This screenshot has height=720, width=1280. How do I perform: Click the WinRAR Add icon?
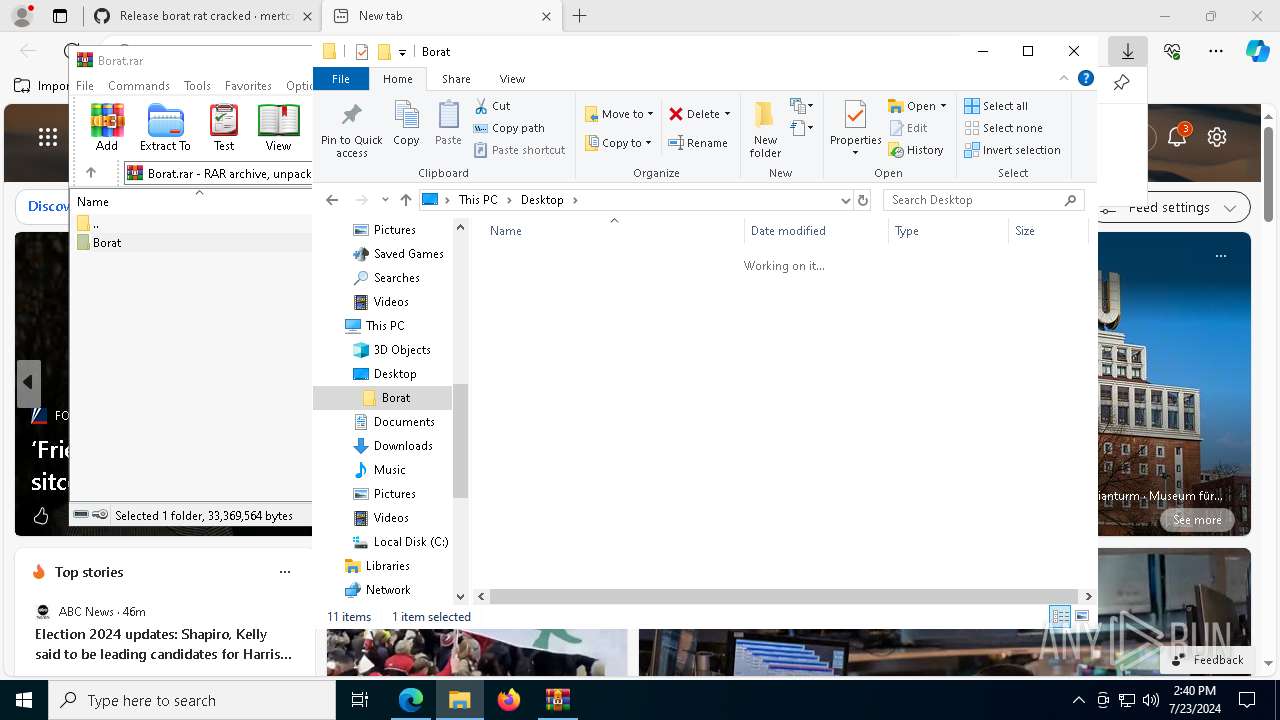coord(107,127)
